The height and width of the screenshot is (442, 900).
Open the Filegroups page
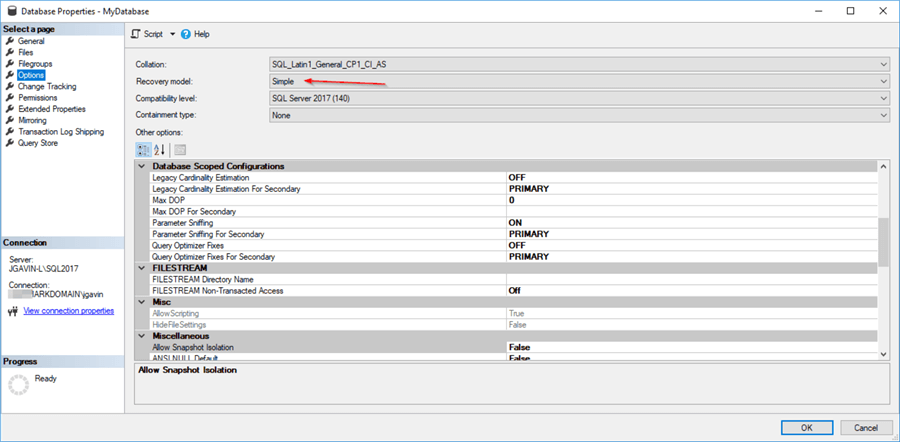click(35, 64)
